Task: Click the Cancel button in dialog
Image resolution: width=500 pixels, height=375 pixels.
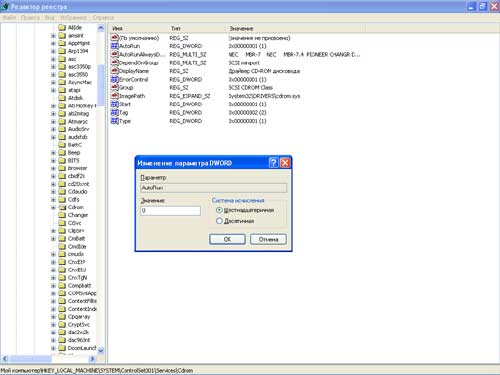Action: [268, 239]
